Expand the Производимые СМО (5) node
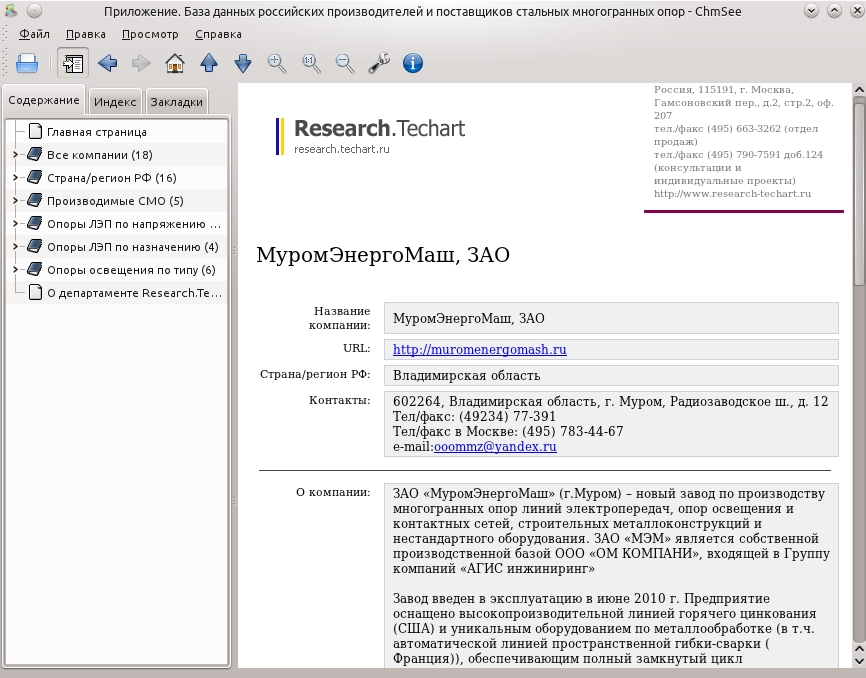 pos(15,200)
